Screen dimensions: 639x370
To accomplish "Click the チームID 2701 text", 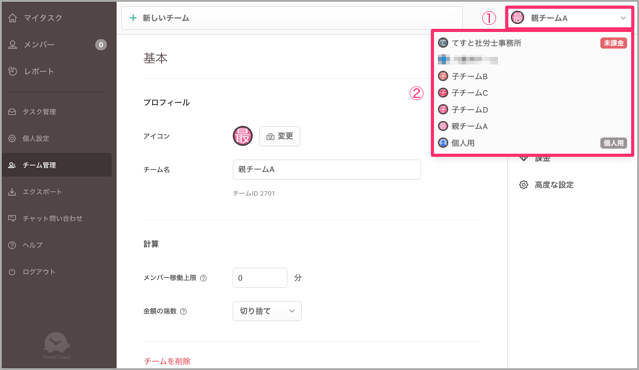I will tap(253, 194).
